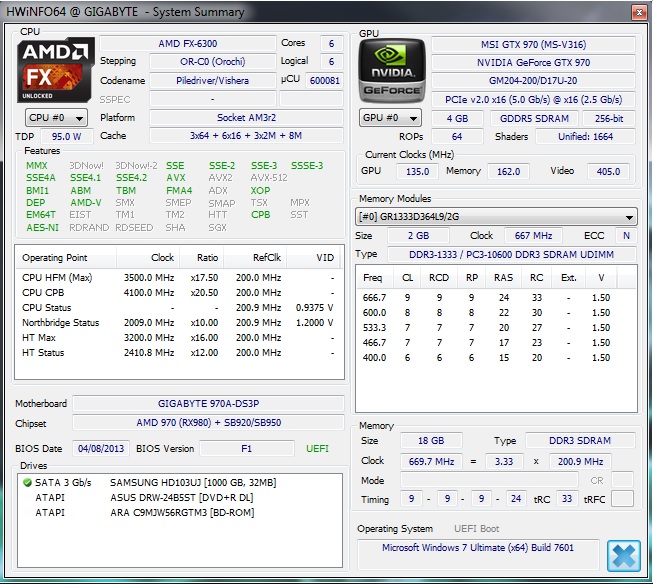Viewport: 653px width, 584px height.
Task: Click the BIOS Date value 04/08/2013
Action: (101, 448)
